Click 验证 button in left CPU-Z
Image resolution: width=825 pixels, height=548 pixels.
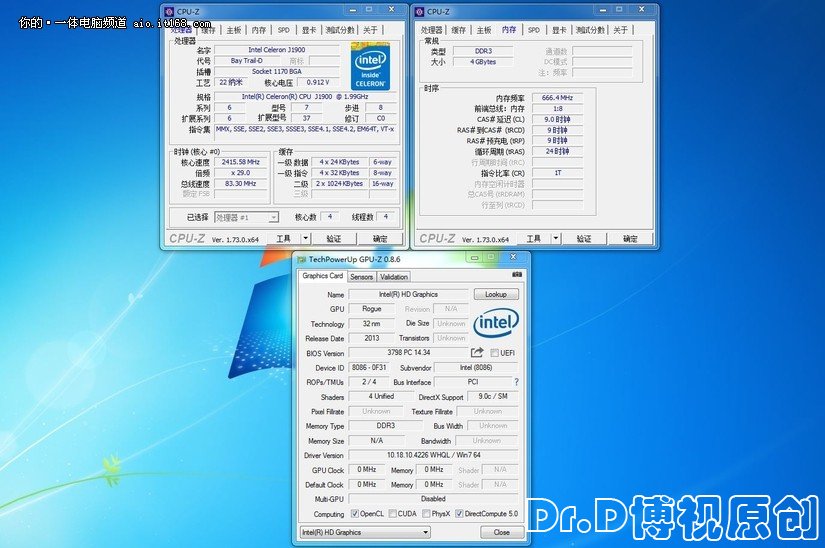(x=334, y=238)
